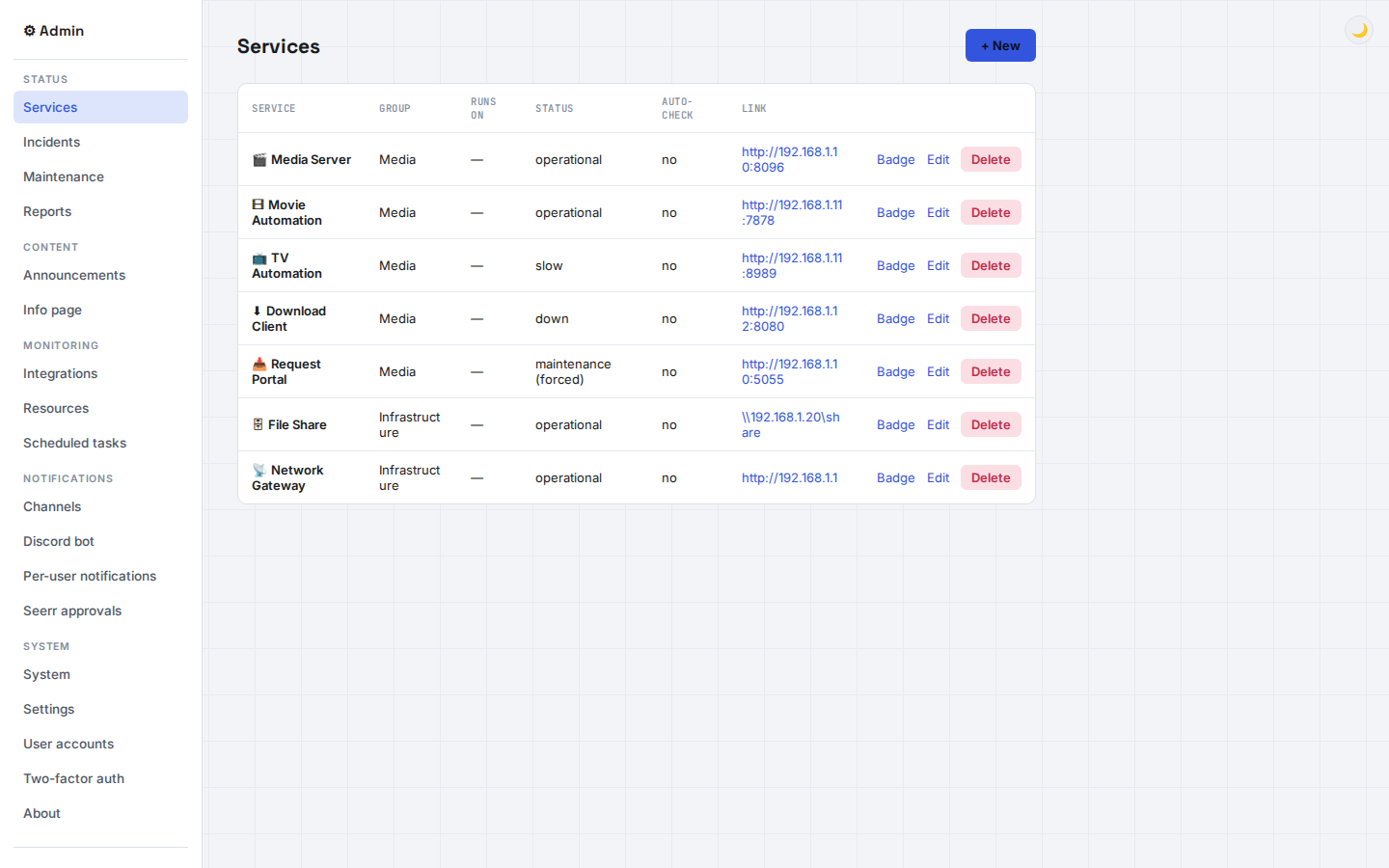Open Resources in the sidebar
1389x868 pixels.
[100, 408]
